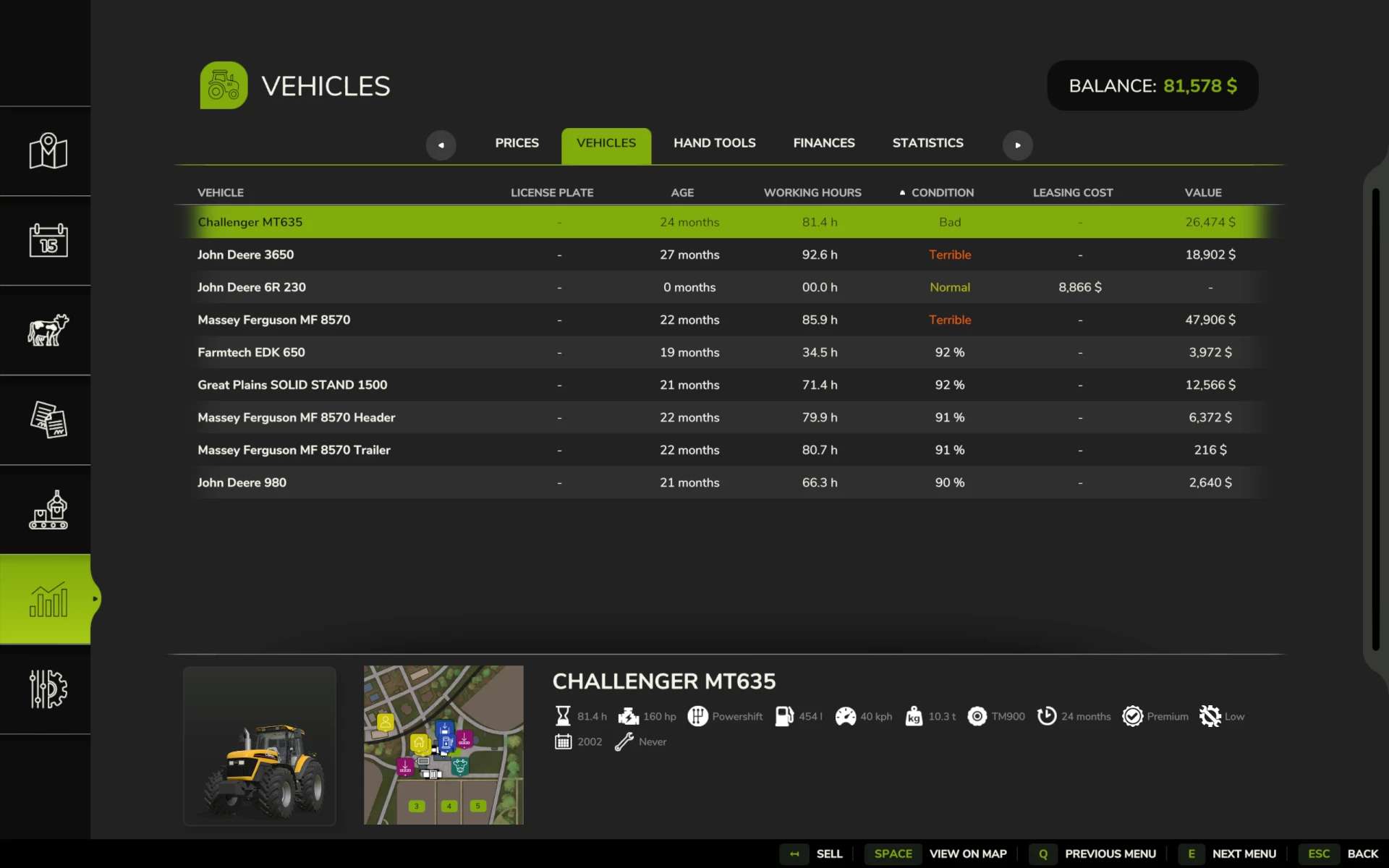This screenshot has height=868, width=1389.
Task: Click the Challenger MT635 tractor thumbnail
Action: click(x=259, y=746)
